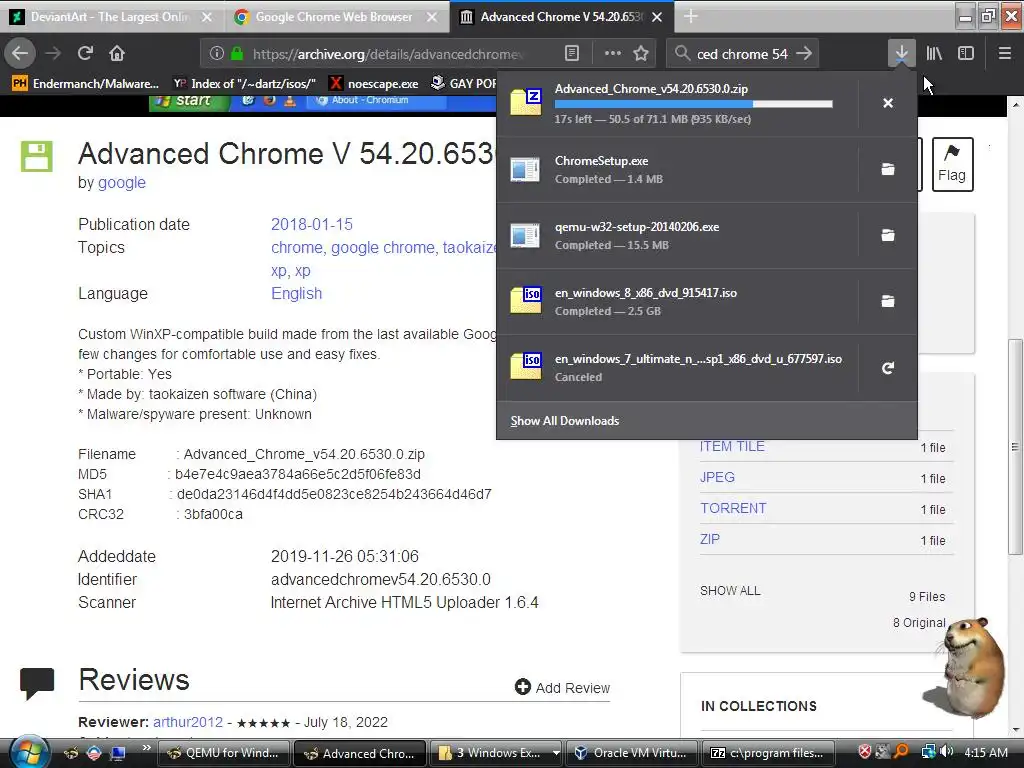
Task: Open the Index of /~dartz/isos/ bookmark
Action: 244,83
